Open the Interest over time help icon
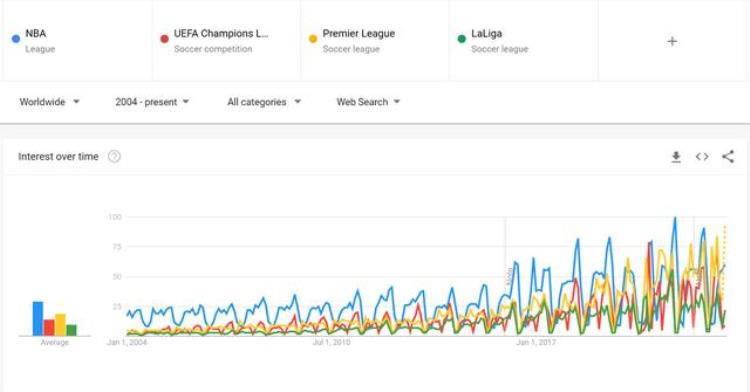 coord(114,156)
